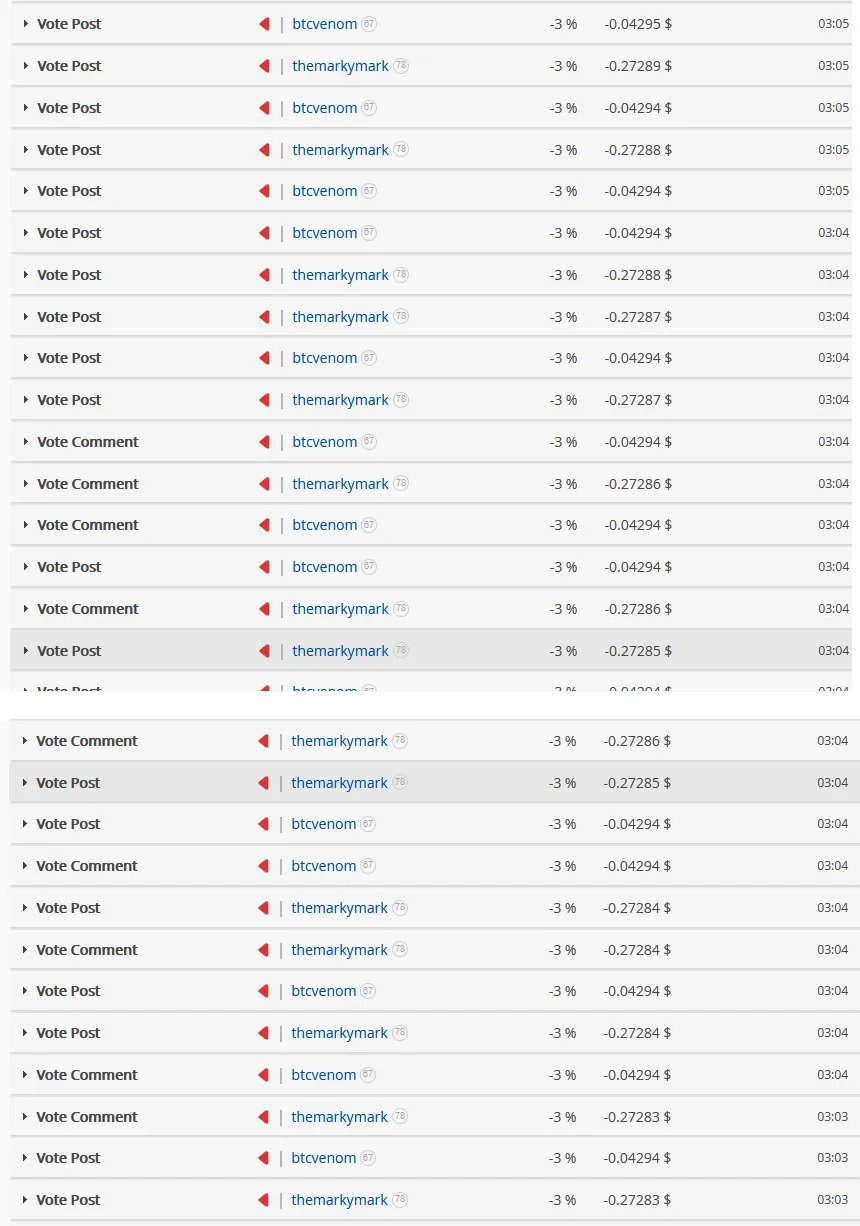Open themarkymark profile in -0.27289 $ row
This screenshot has width=860, height=1226.
[341, 66]
